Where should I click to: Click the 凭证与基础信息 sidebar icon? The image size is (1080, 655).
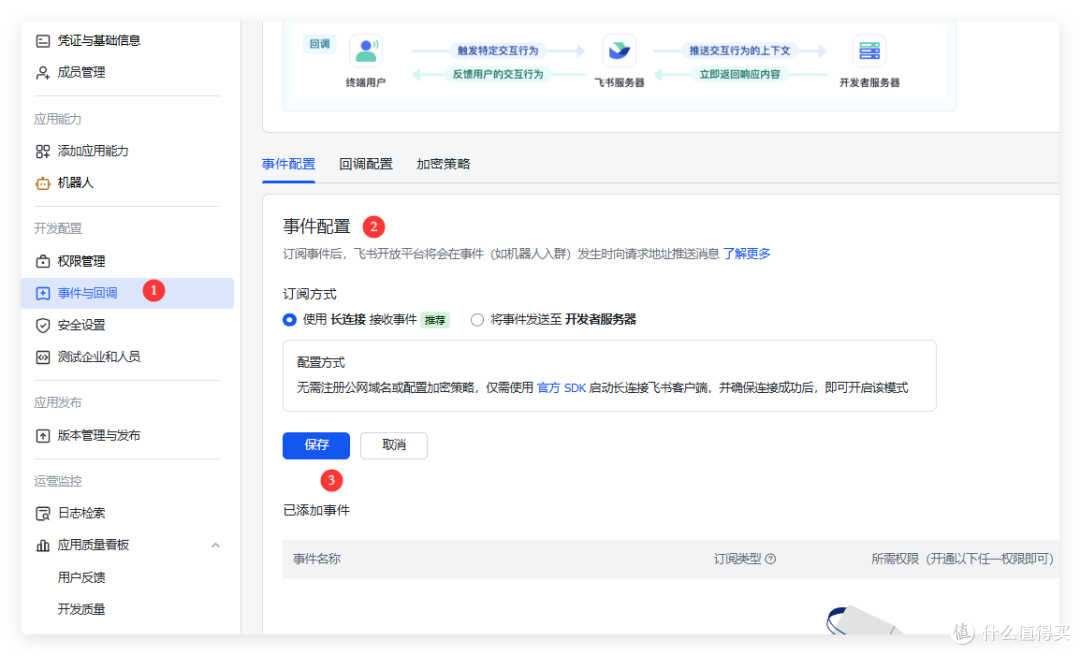(43, 41)
